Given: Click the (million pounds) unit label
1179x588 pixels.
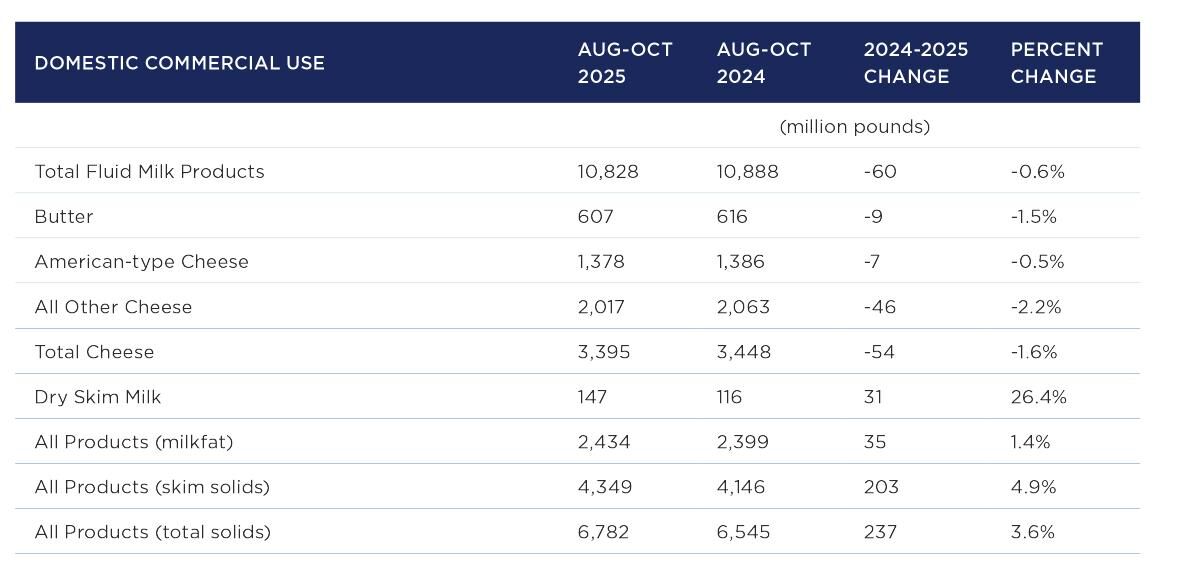Looking at the screenshot, I should click(854, 127).
